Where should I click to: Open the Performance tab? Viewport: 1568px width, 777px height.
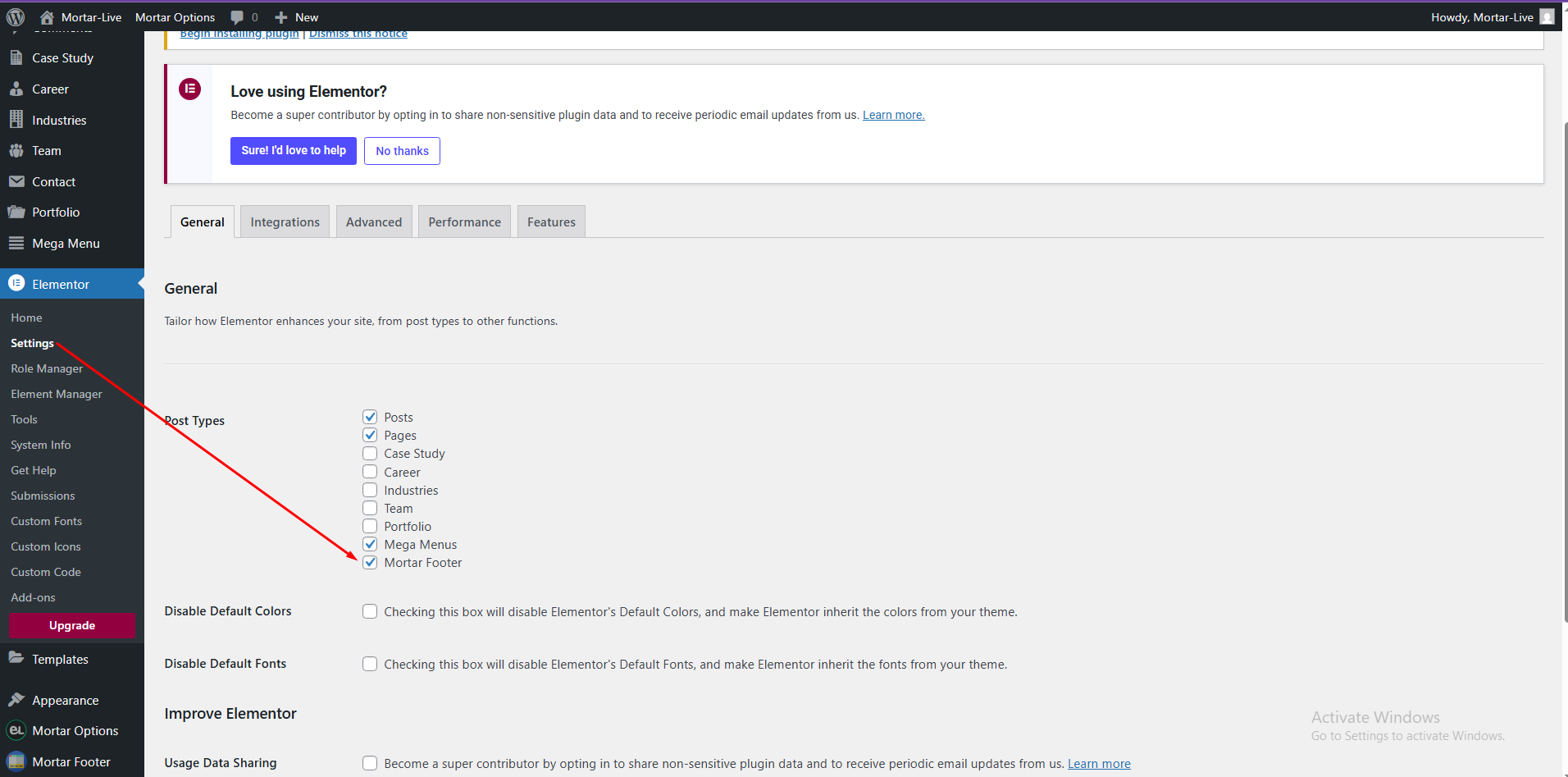point(464,222)
